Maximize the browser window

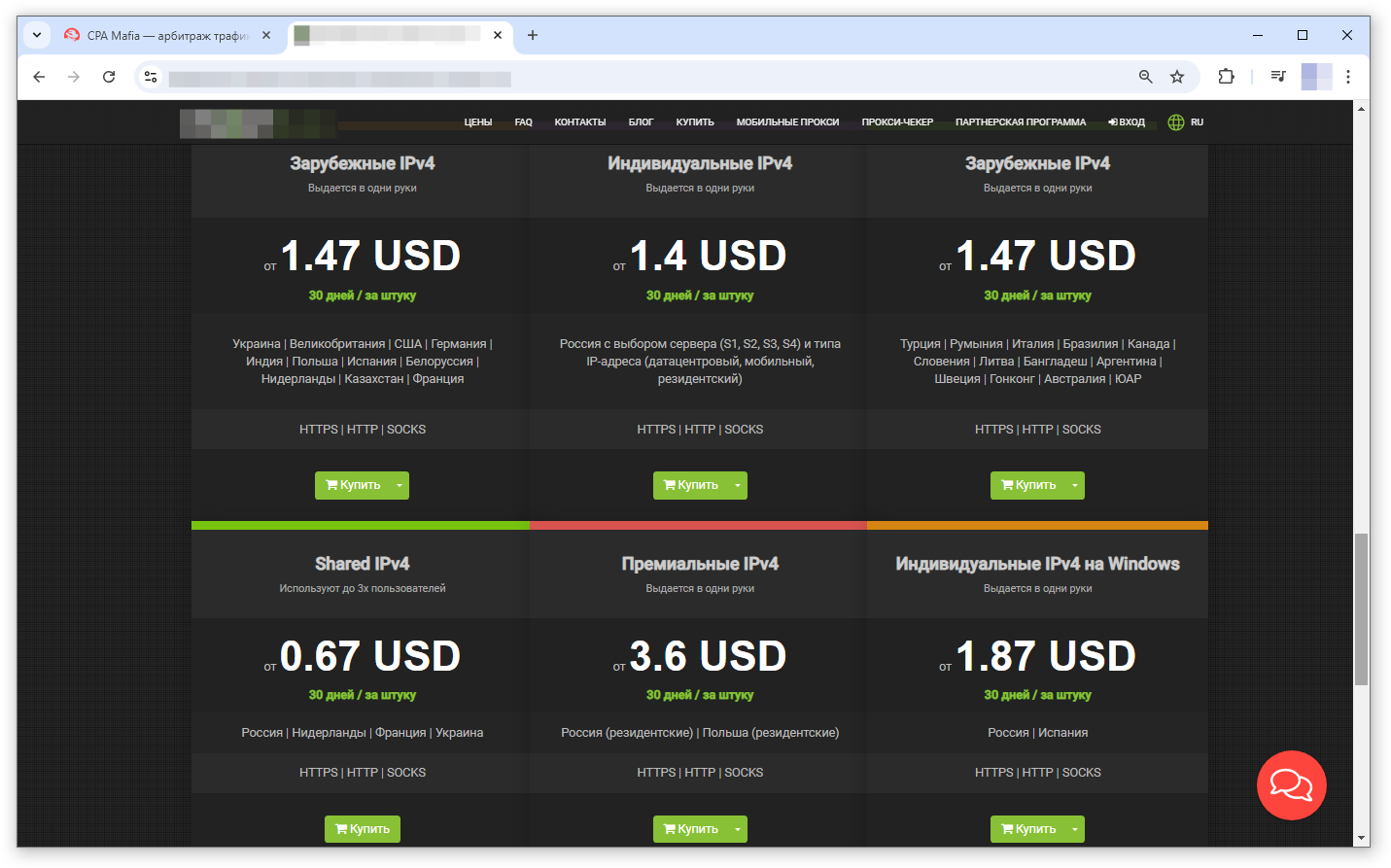pyautogui.click(x=1303, y=35)
